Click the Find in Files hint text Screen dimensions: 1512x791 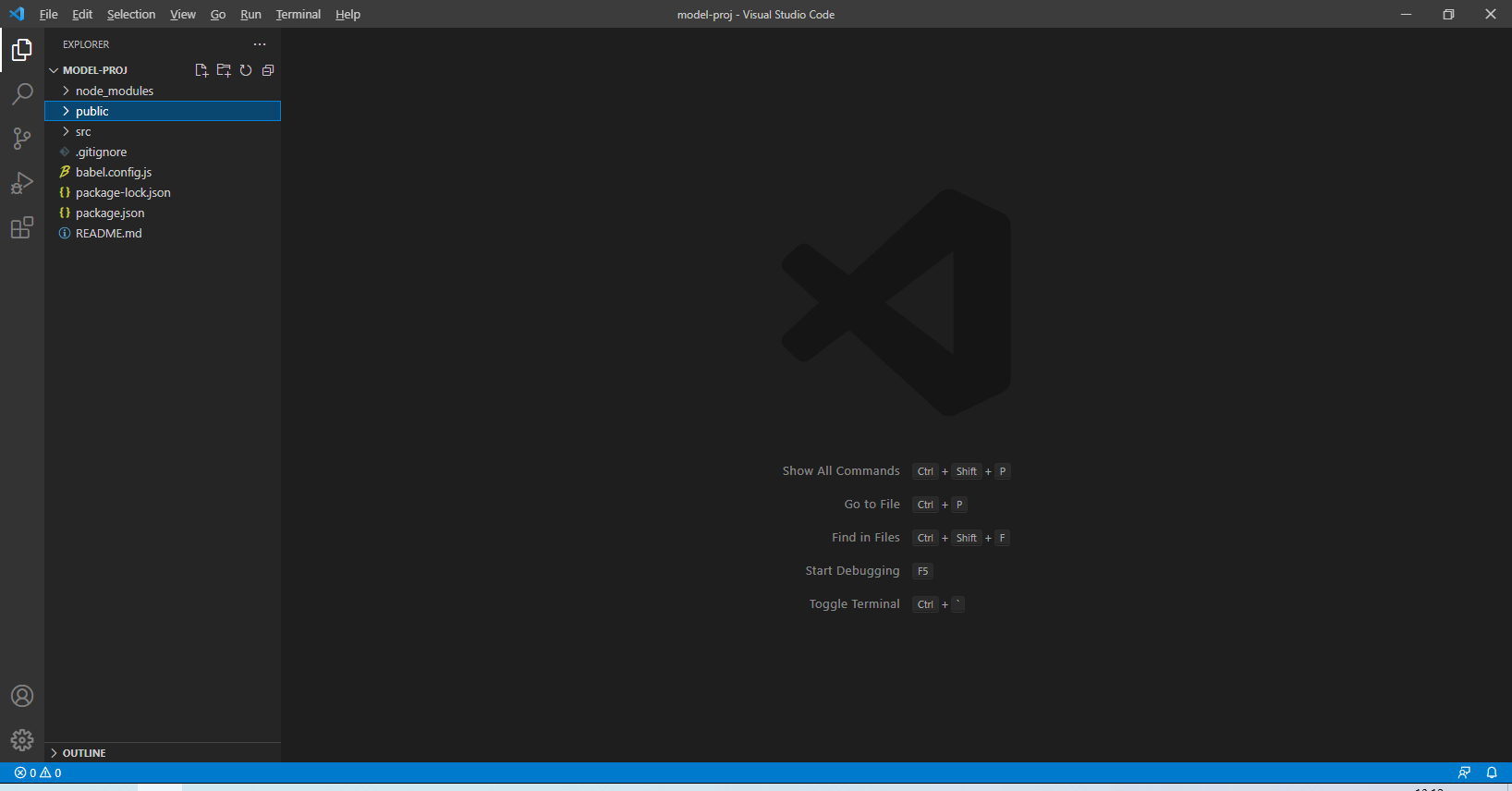click(x=865, y=538)
